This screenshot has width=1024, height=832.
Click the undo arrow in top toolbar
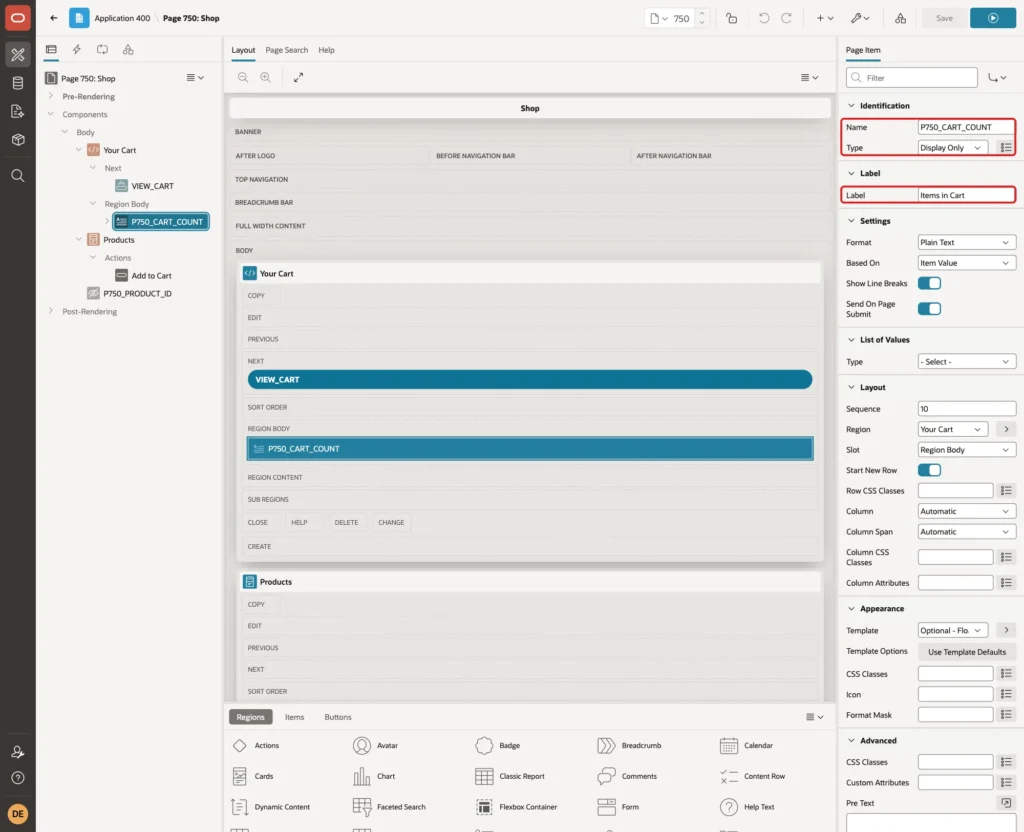pos(763,18)
